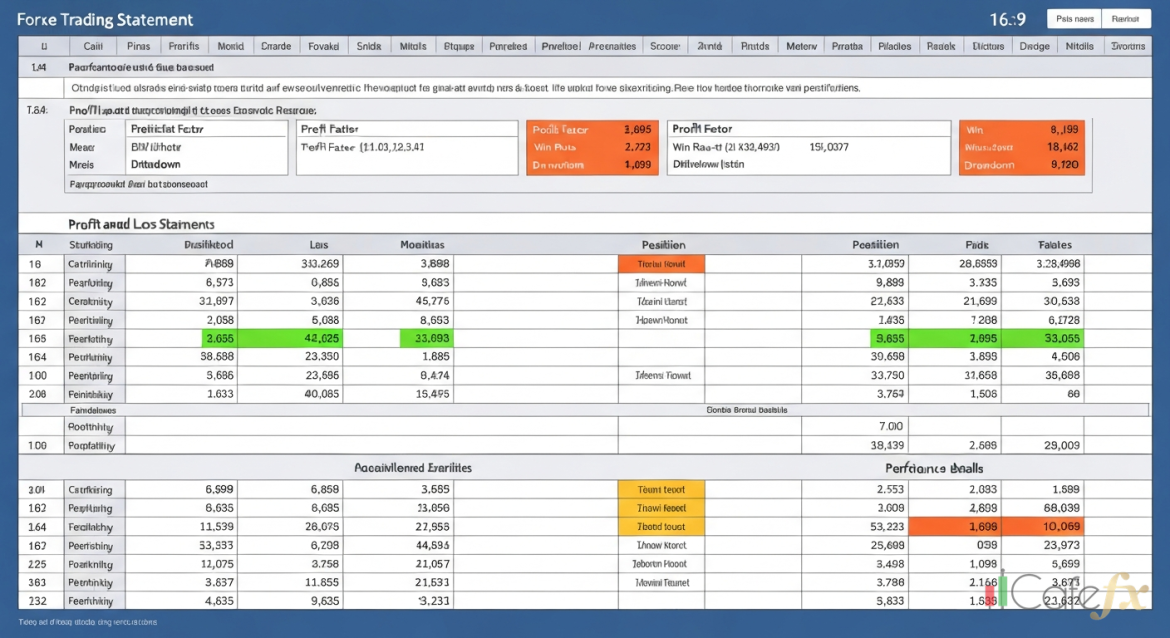Viewport: 1170px width, 638px height.
Task: Open the Metals tab in the header row
Action: [x=415, y=45]
